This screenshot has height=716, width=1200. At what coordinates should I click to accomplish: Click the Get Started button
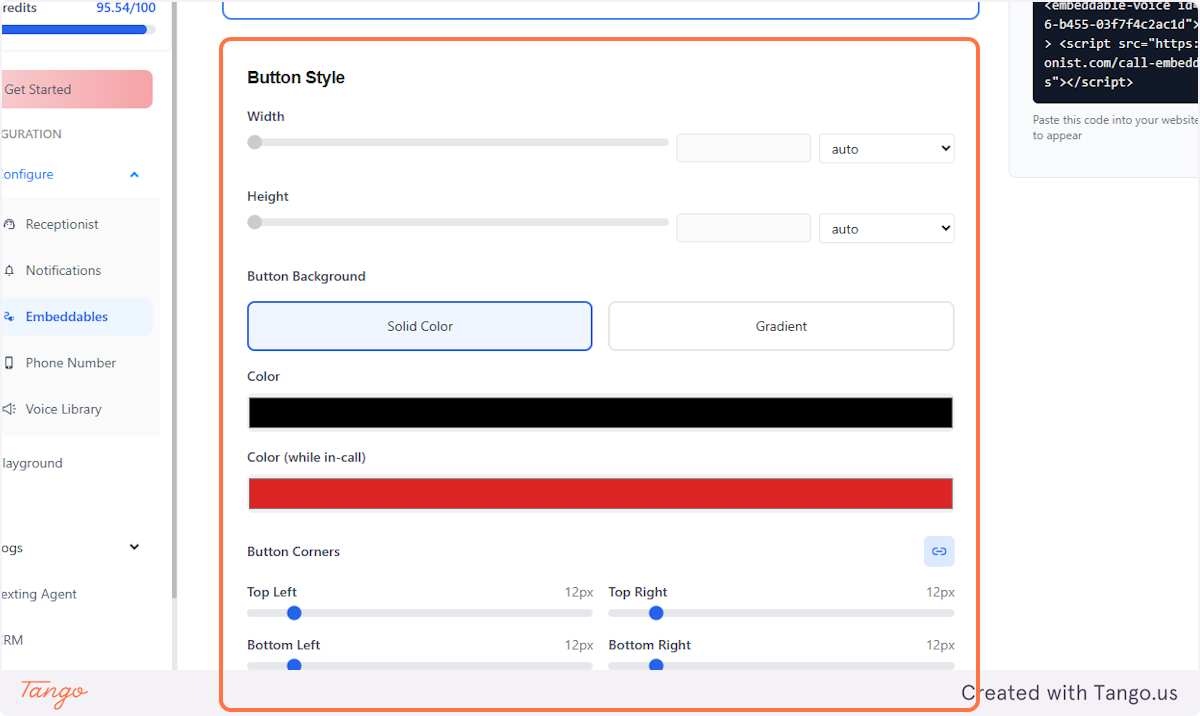[76, 89]
